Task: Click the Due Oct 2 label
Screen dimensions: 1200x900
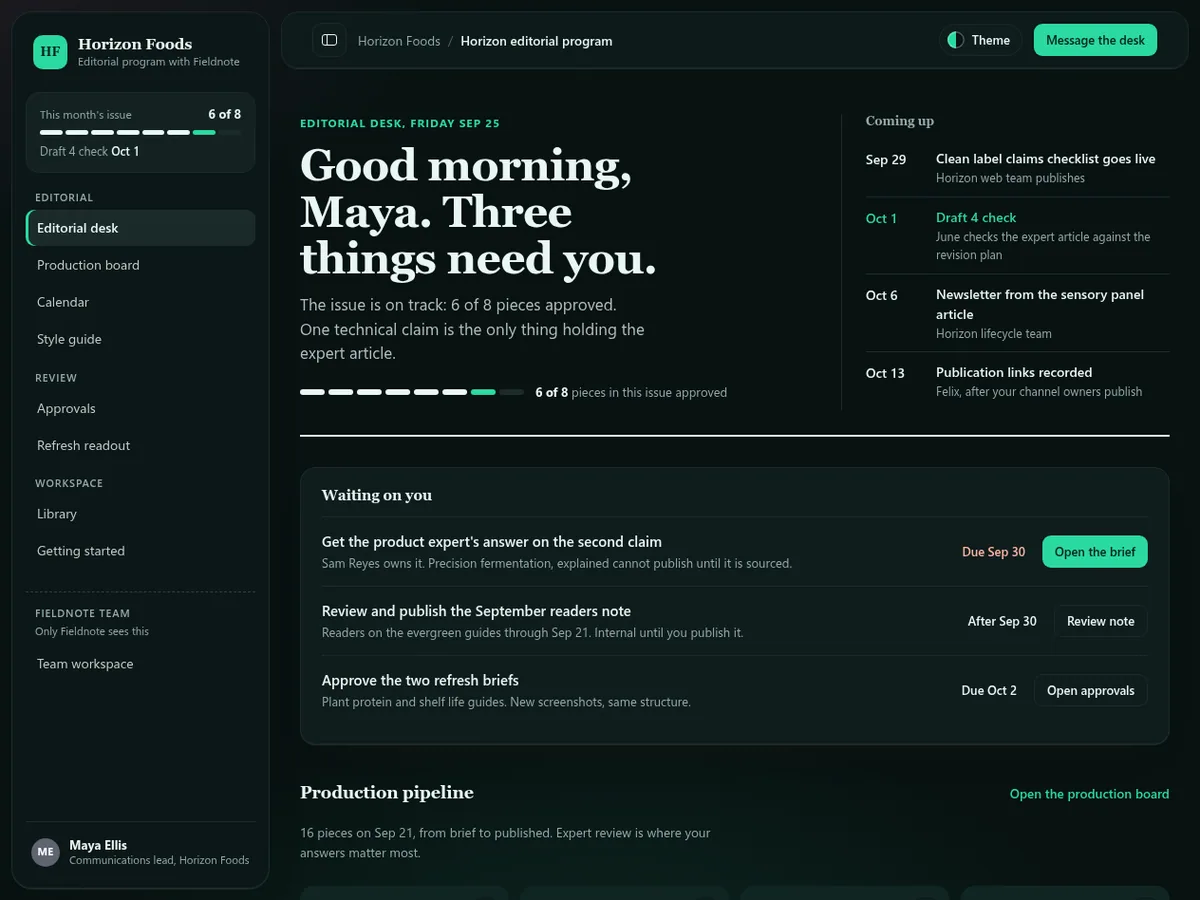Action: tap(989, 691)
